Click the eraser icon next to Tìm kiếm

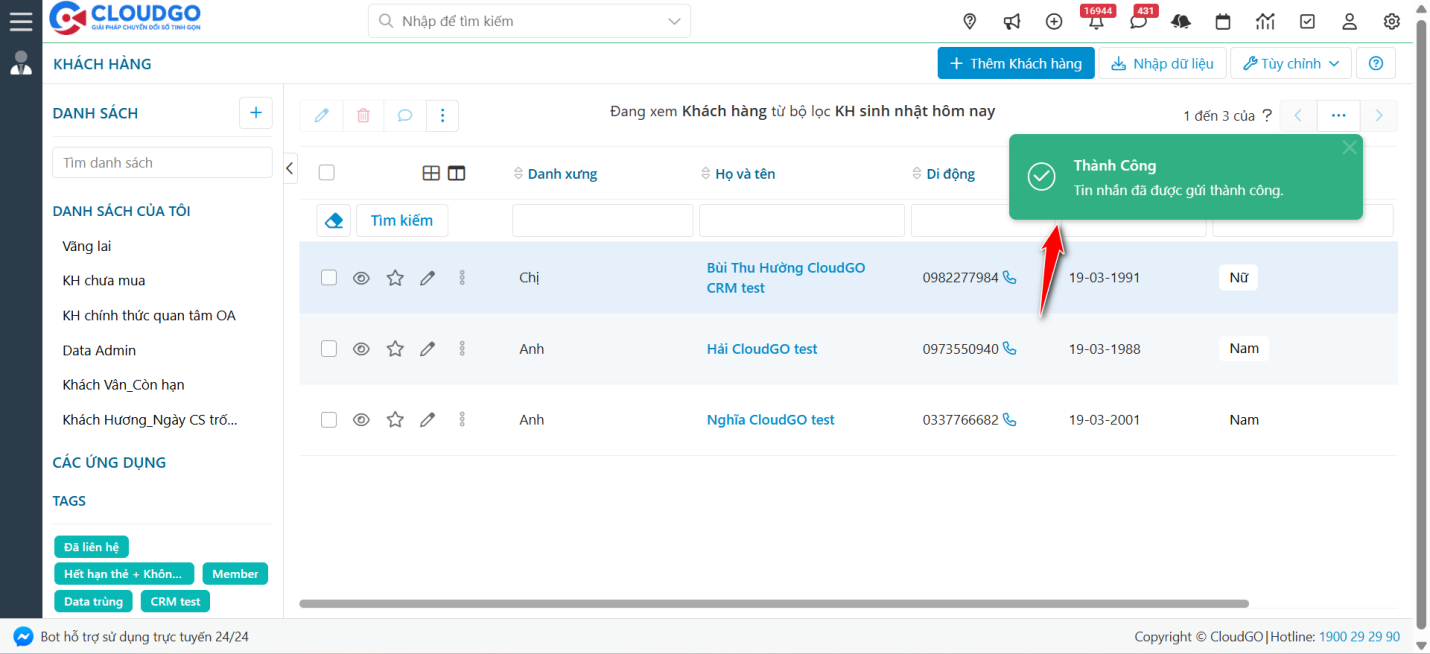(x=333, y=220)
